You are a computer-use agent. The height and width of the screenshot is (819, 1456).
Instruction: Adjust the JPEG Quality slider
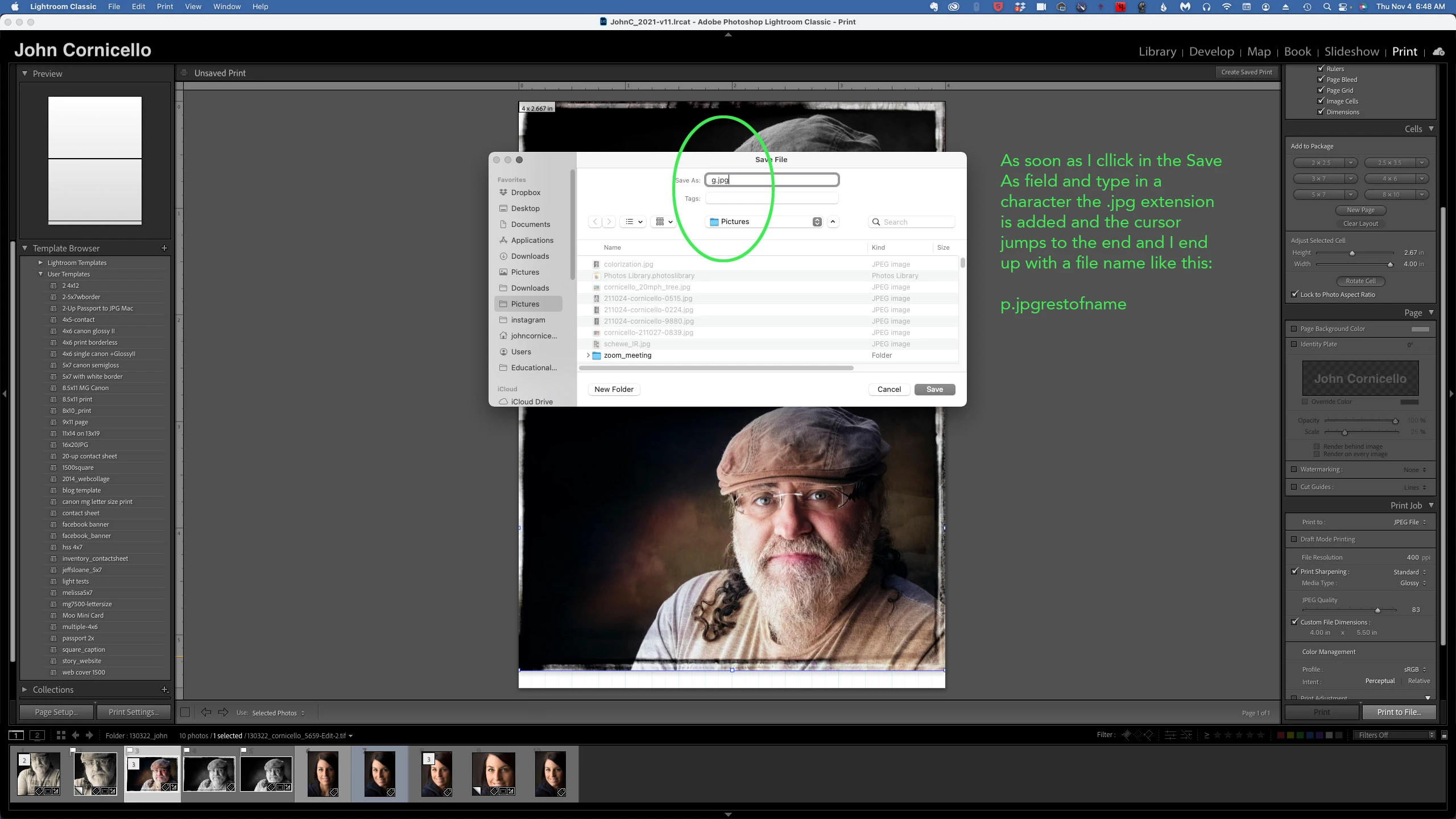tap(1378, 610)
